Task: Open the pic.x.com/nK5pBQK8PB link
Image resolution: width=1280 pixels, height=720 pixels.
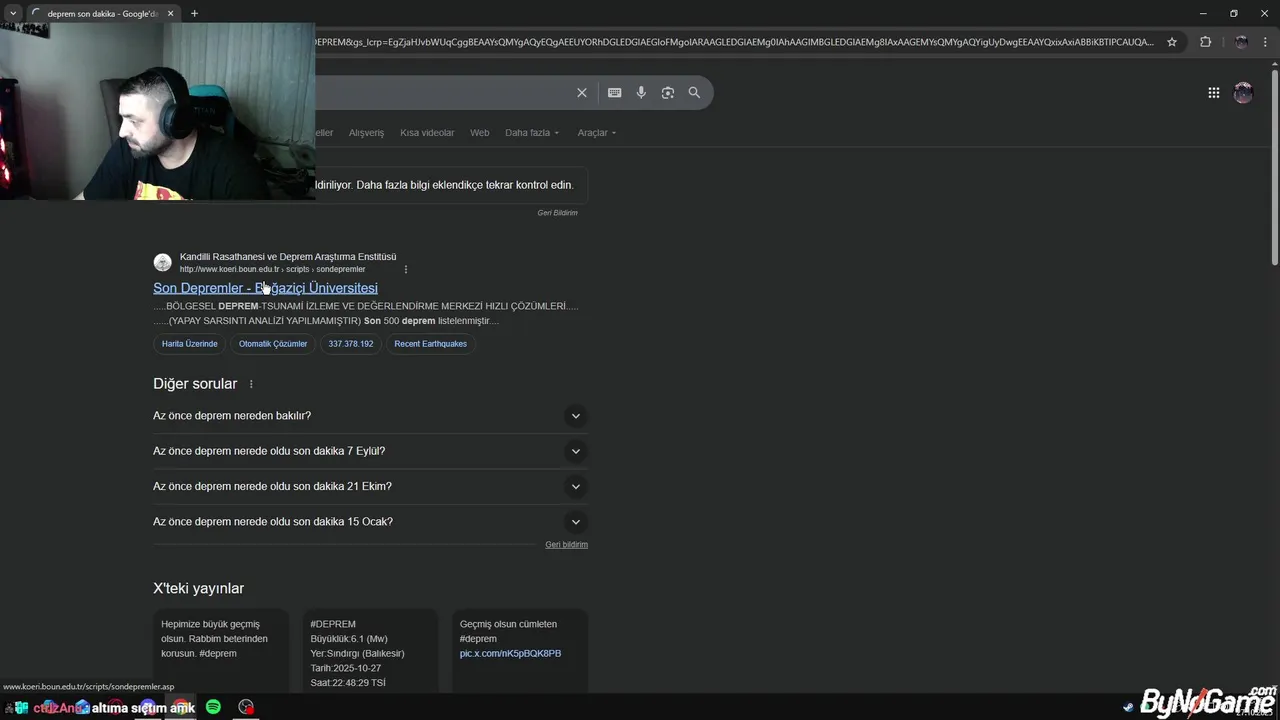Action: [510, 654]
